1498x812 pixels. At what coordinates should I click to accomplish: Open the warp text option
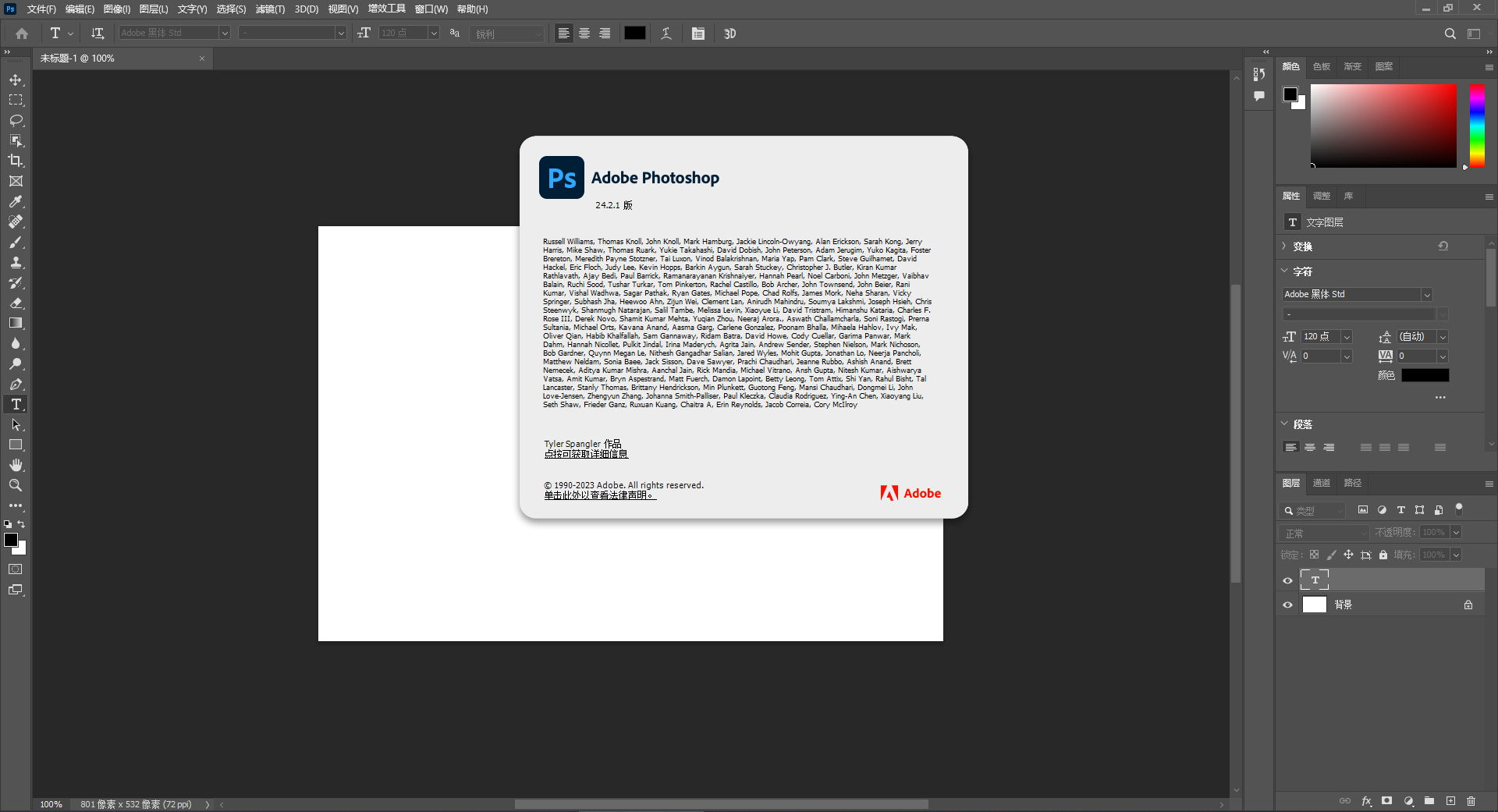click(666, 34)
